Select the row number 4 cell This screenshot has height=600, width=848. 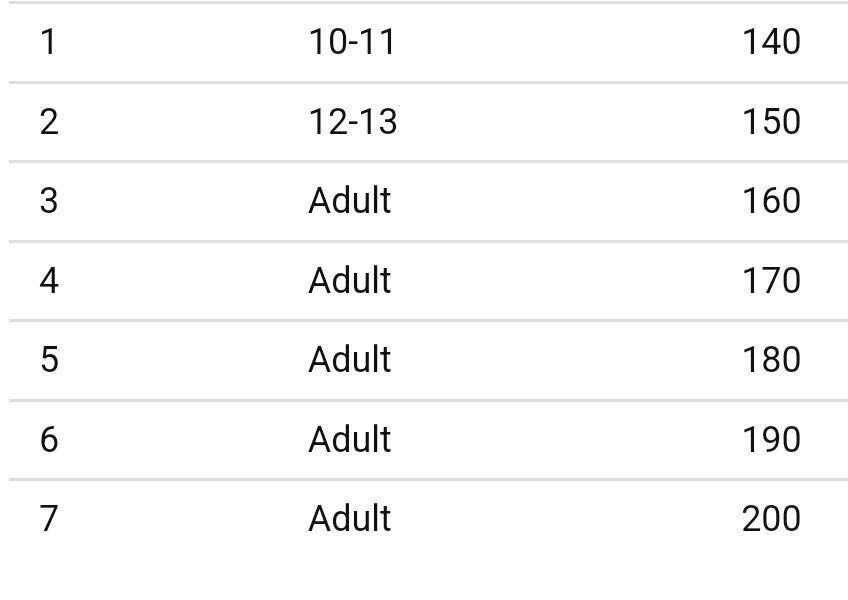(49, 281)
